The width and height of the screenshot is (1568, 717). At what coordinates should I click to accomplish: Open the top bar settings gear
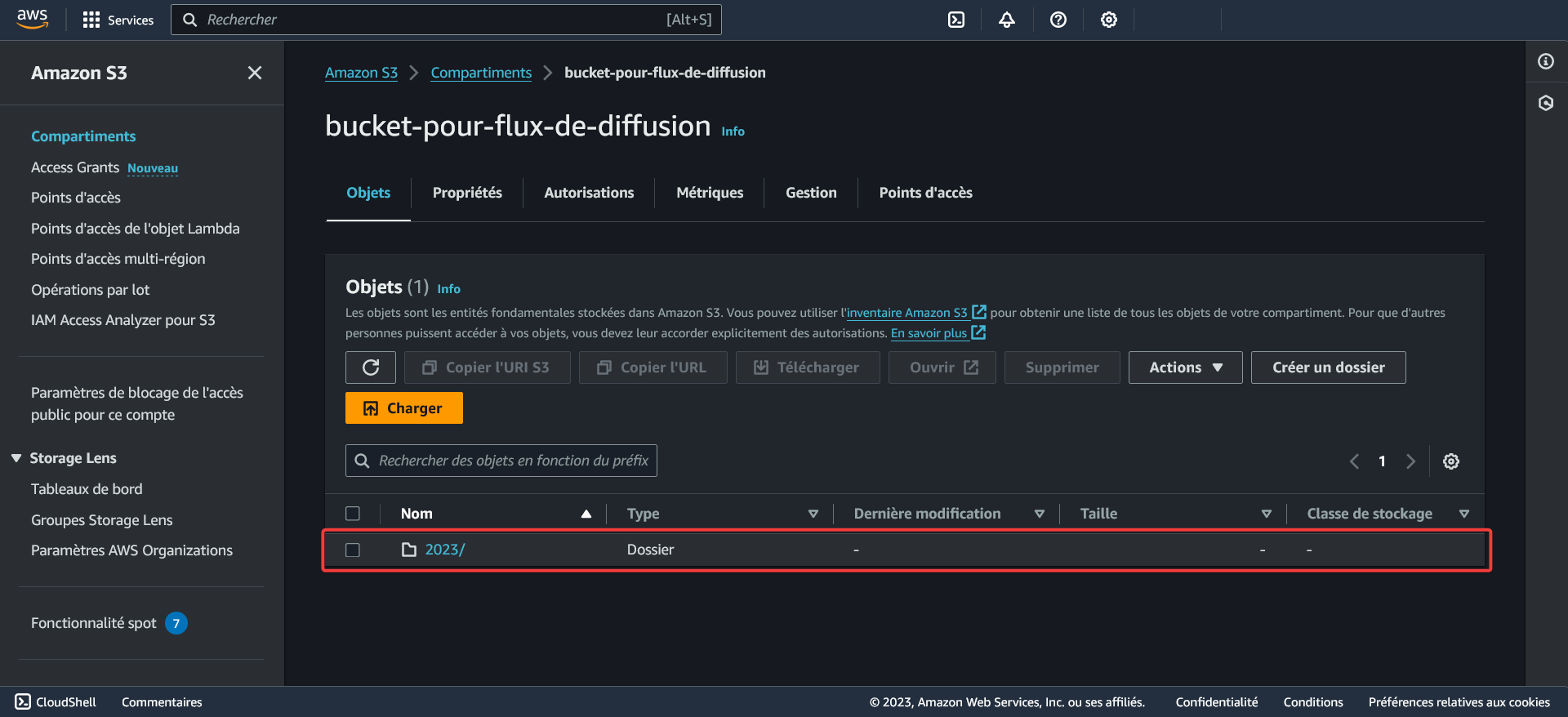(1109, 20)
